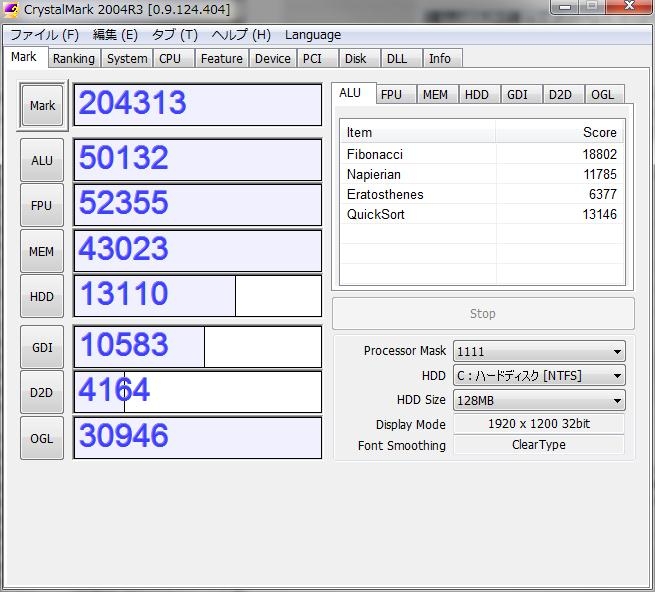Open the ファイル (F) menu

44,35
